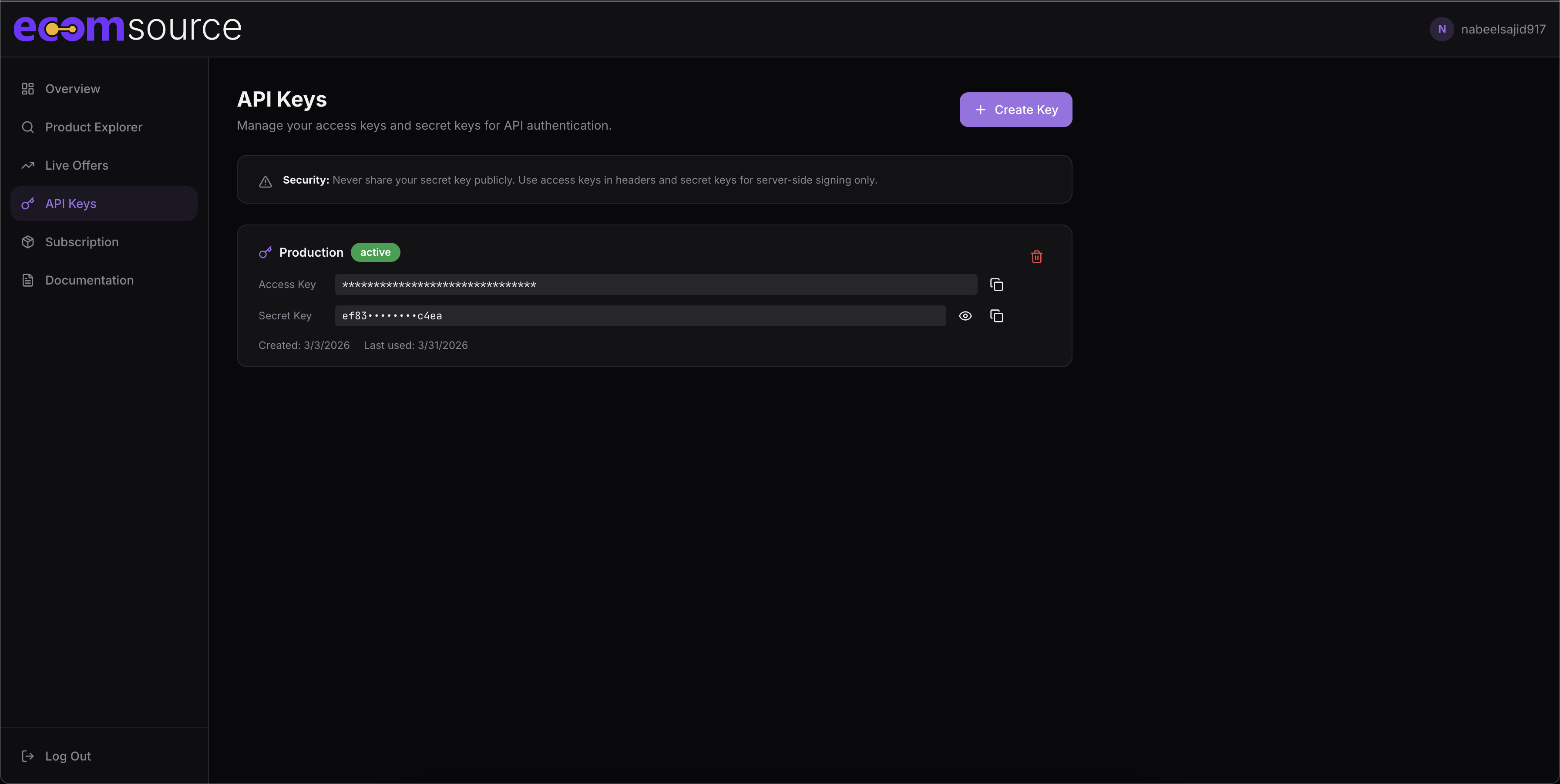Image resolution: width=1560 pixels, height=784 pixels.
Task: Click the Created: 3/3/2026 text
Action: coord(304,345)
